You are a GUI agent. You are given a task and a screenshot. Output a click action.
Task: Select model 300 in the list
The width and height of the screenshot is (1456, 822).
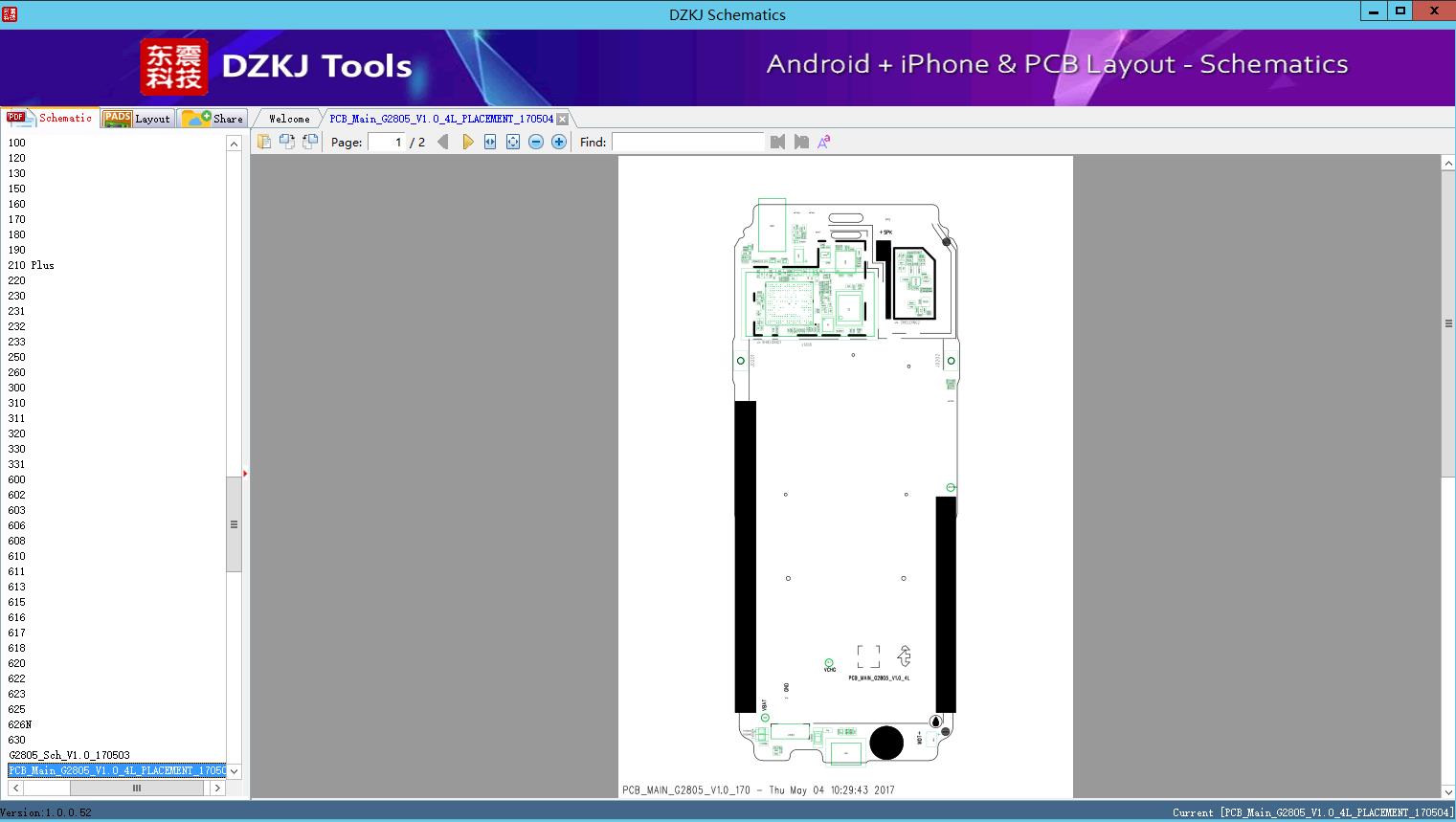pos(17,388)
